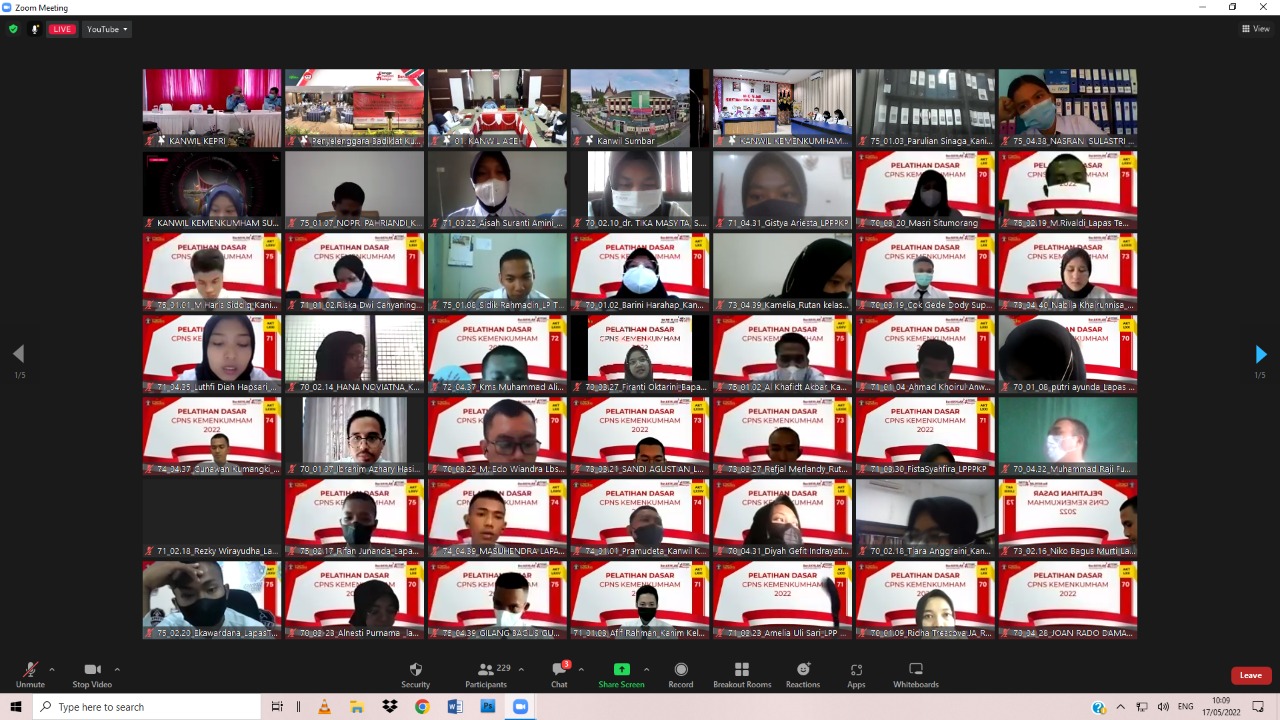Select the KANWIL KEPRI video thumbnail

[x=212, y=108]
